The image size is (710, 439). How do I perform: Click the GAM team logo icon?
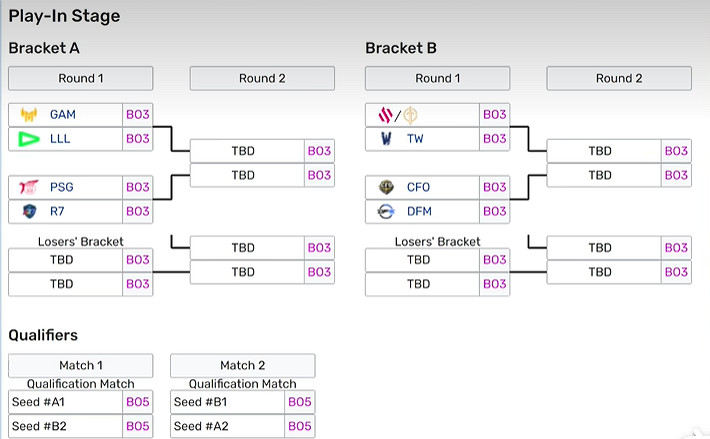(x=28, y=115)
